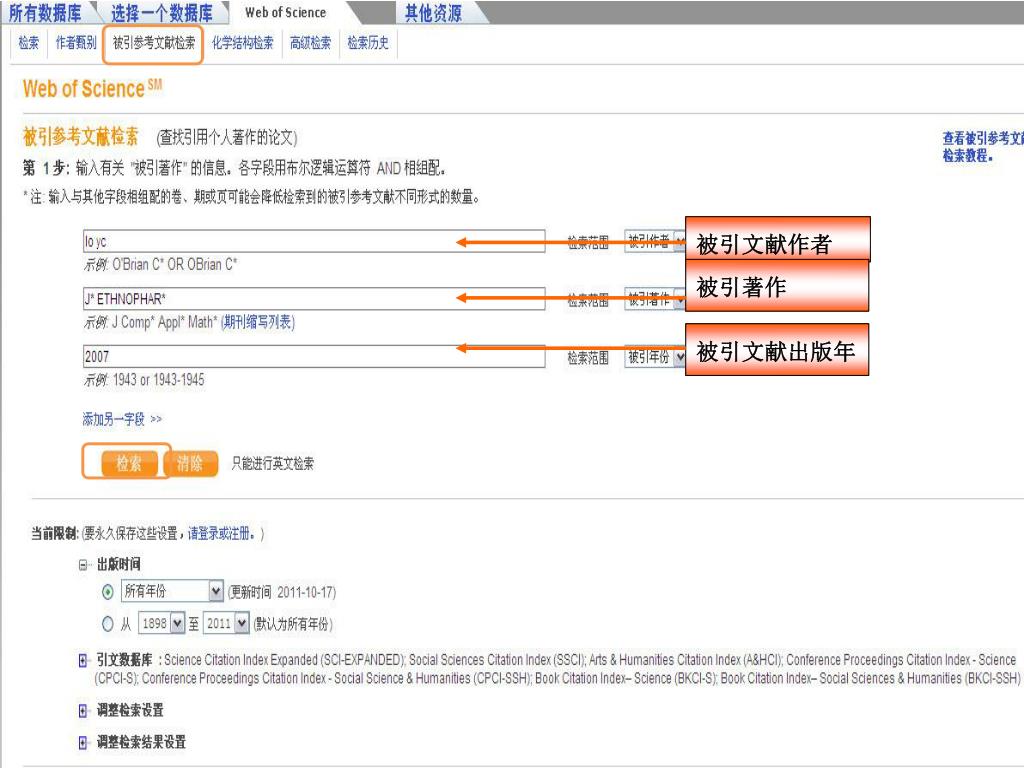Screen dimensions: 1024x768
Task: Select the 从 year-range radio button
Action: coord(108,624)
